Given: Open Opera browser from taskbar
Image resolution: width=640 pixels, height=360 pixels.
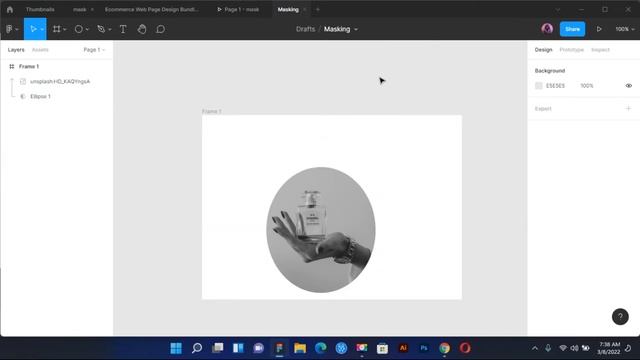Looking at the screenshot, I should click(x=465, y=348).
